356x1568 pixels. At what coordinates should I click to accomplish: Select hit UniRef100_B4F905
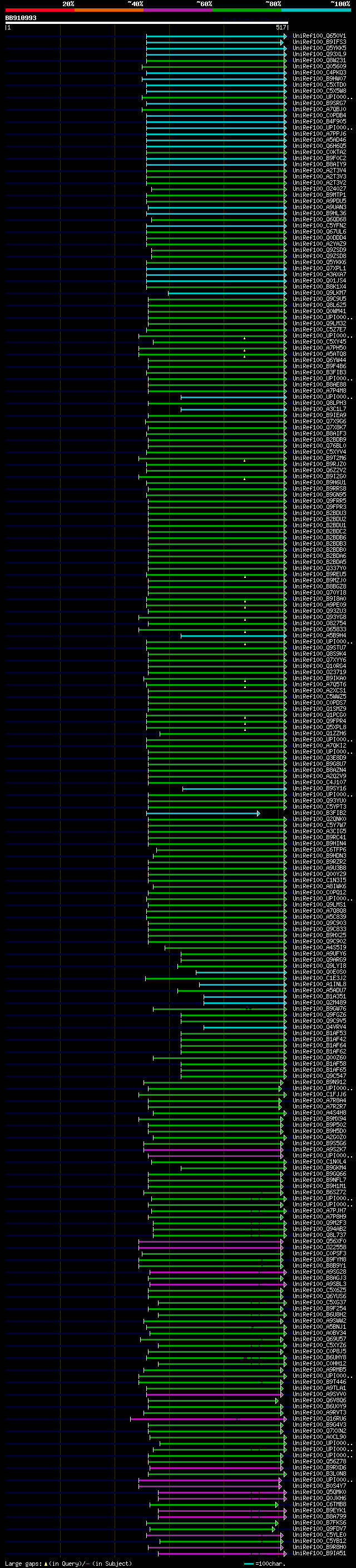click(x=319, y=122)
